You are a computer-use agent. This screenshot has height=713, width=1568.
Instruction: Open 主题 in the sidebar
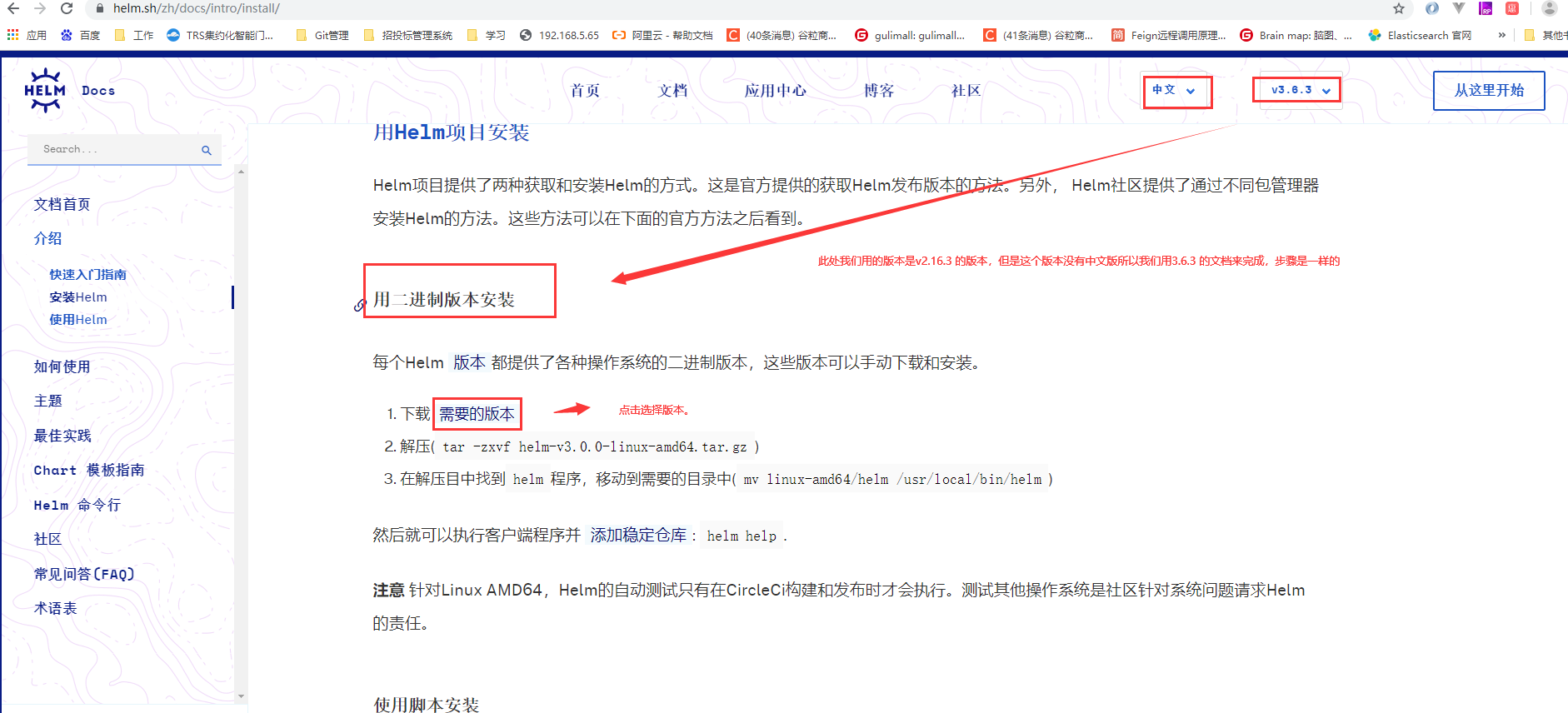click(x=47, y=401)
